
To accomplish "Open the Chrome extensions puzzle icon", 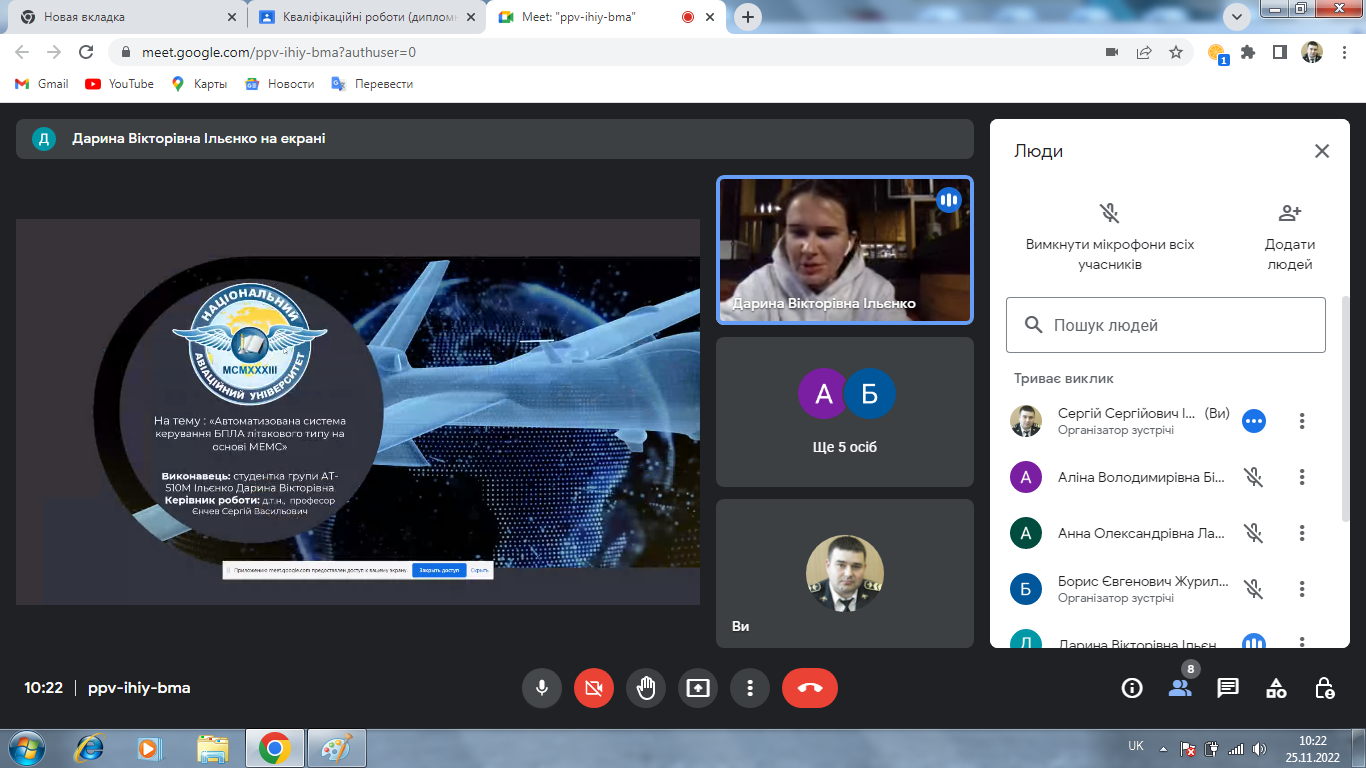I will 1247,52.
